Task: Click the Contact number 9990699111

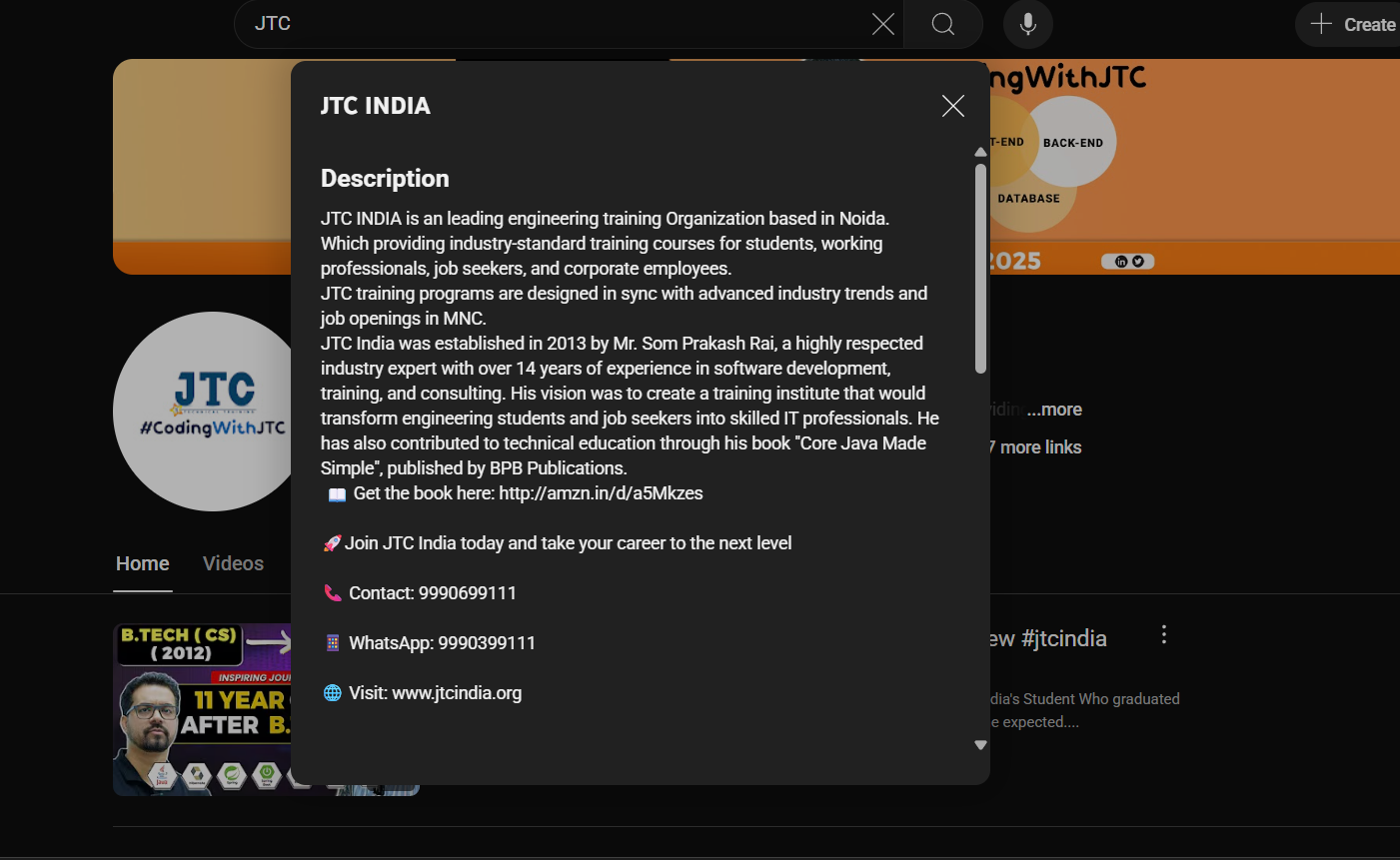Action: tap(468, 593)
